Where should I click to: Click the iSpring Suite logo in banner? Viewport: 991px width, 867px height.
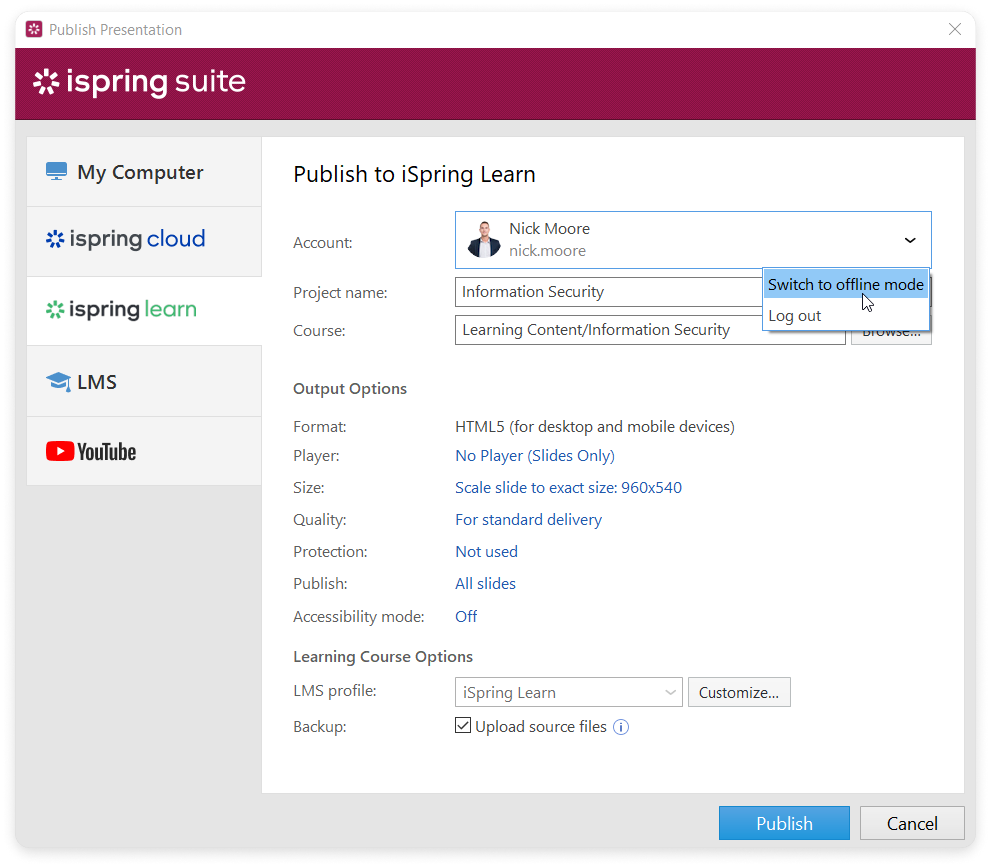point(139,82)
